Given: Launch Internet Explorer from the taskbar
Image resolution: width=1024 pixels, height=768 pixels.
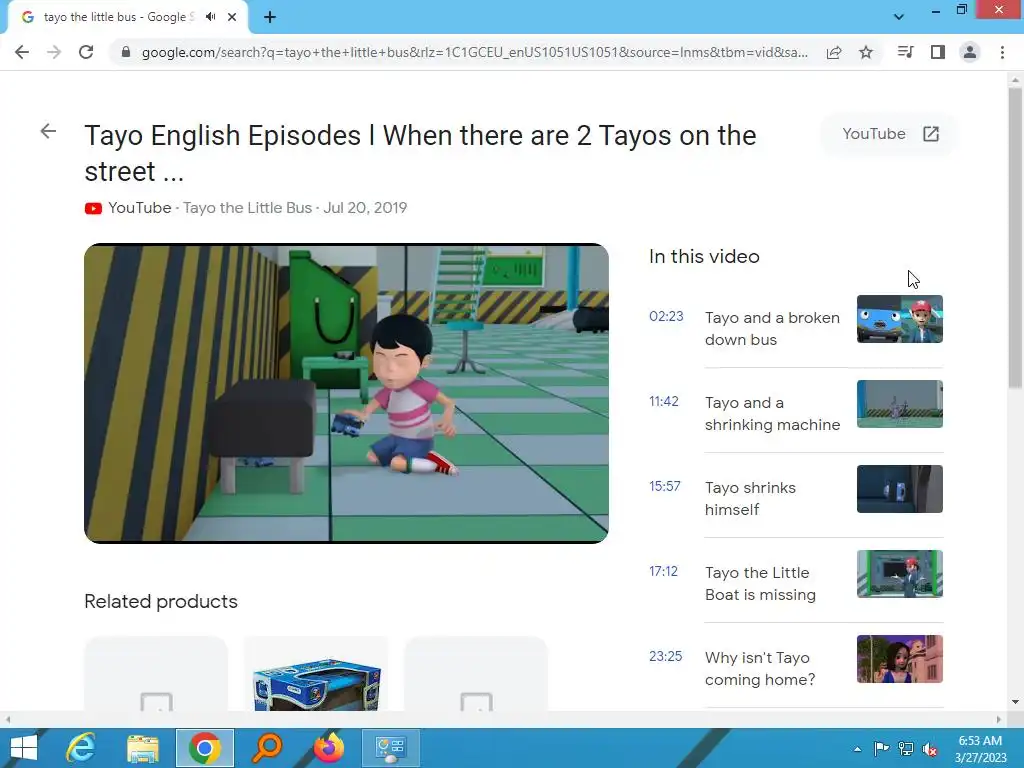Looking at the screenshot, I should point(81,748).
